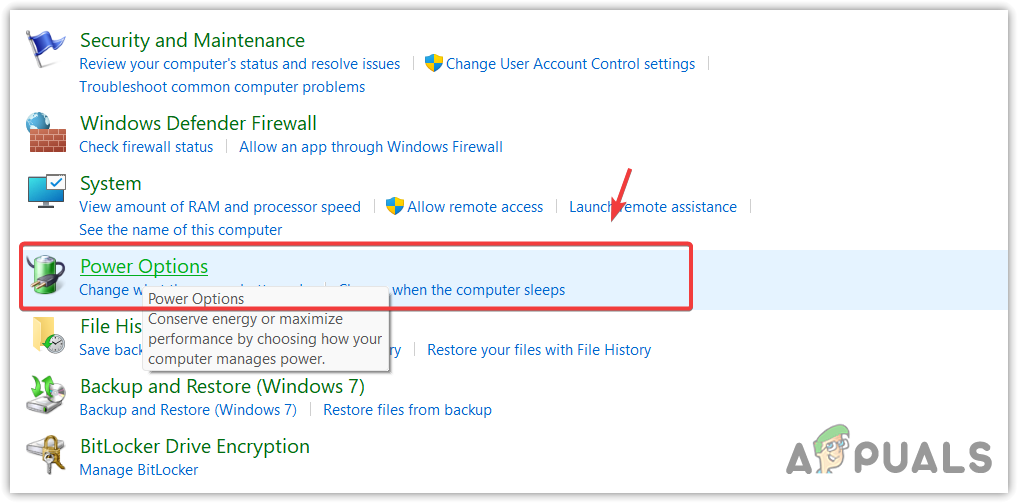Click the Backup and Restore icon
The height and width of the screenshot is (503, 1018).
(x=46, y=395)
